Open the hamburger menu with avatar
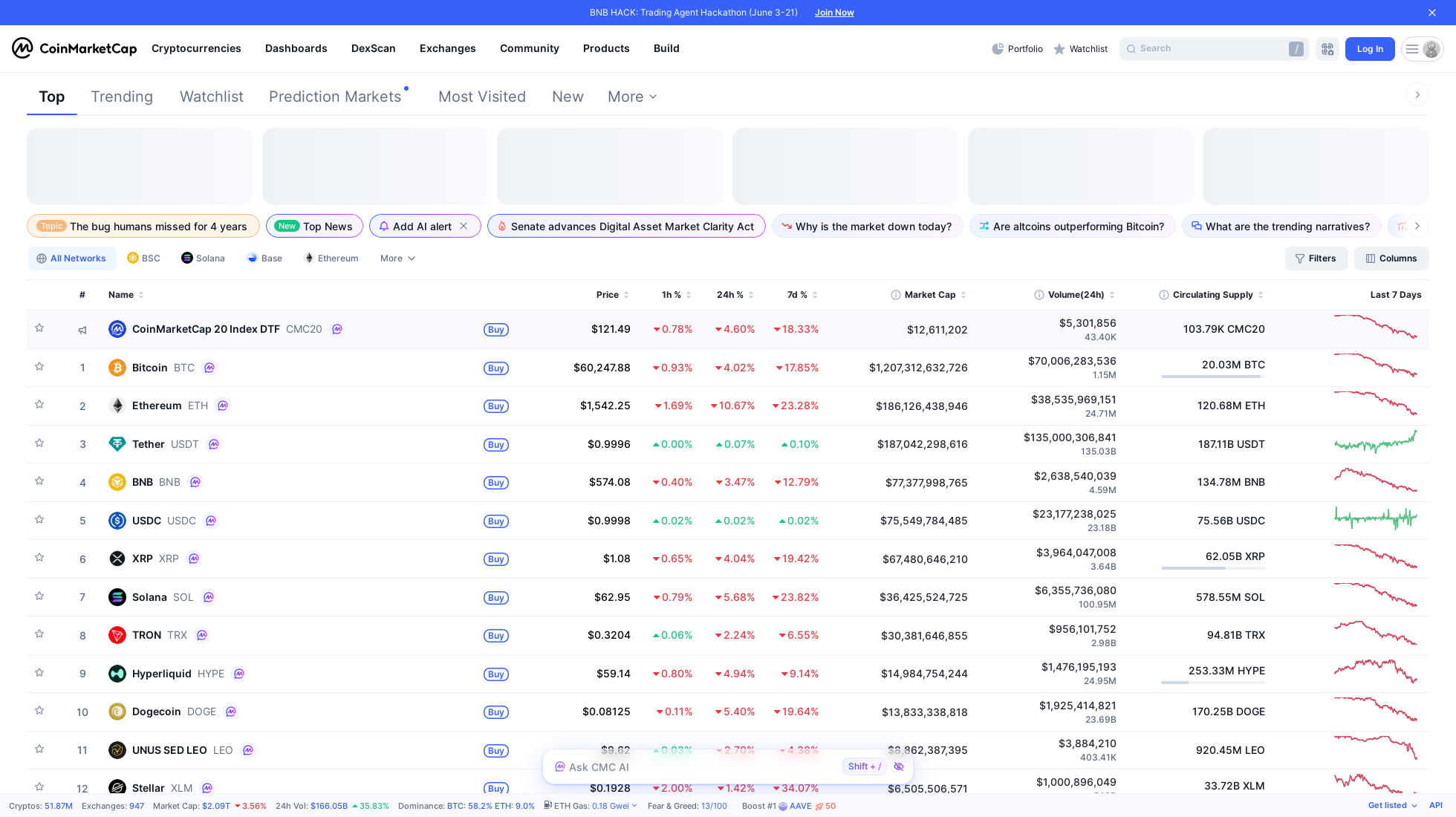 (1422, 49)
